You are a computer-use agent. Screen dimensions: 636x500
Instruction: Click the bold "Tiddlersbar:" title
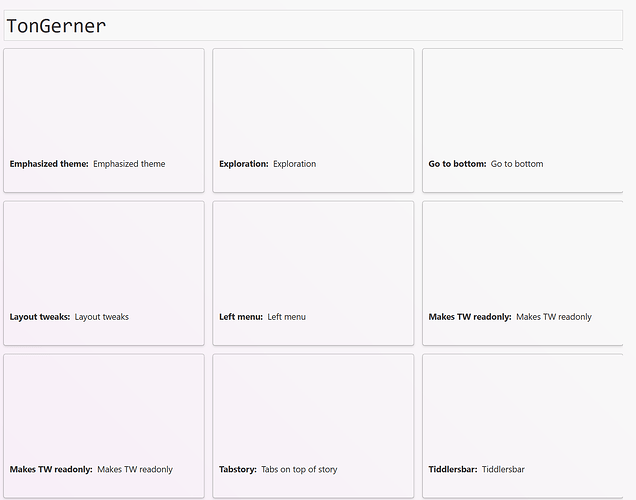(453, 469)
